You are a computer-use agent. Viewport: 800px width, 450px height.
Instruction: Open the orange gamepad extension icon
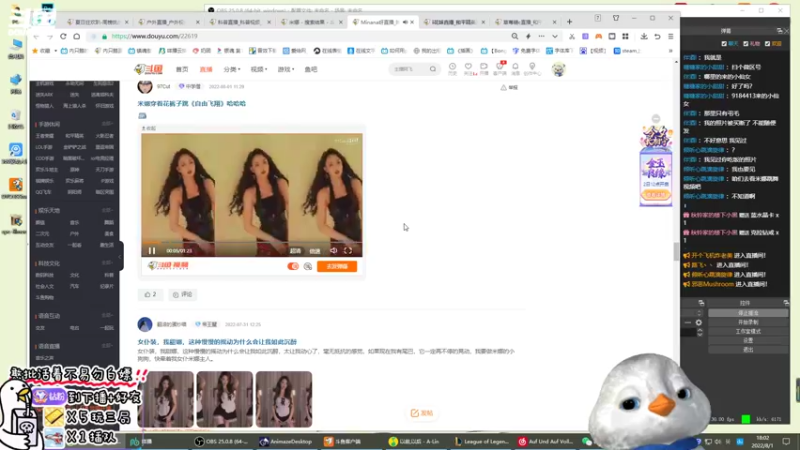(598, 36)
